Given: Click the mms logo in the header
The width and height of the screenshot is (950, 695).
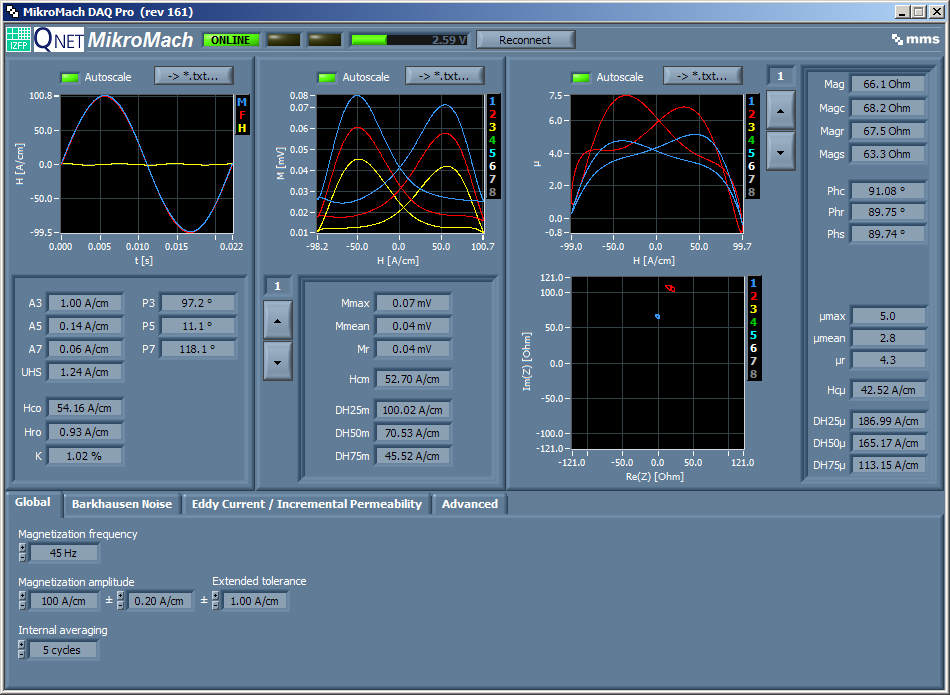Looking at the screenshot, I should [915, 39].
